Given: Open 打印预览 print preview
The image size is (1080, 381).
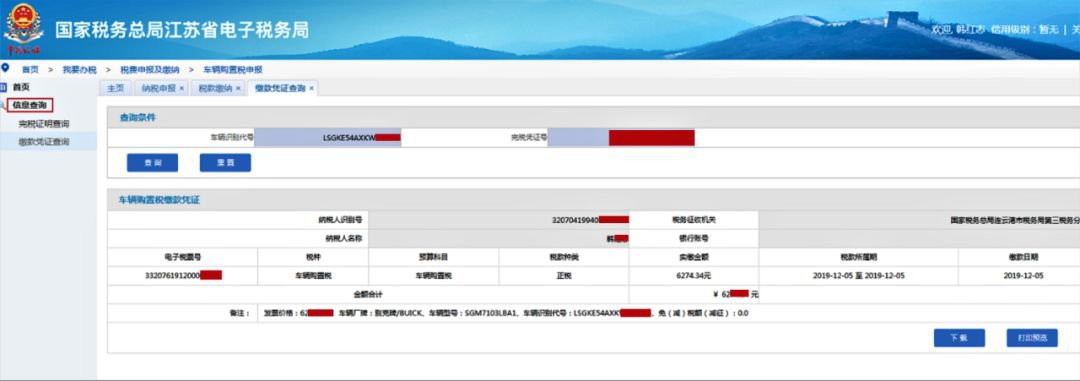Looking at the screenshot, I should coord(1032,338).
